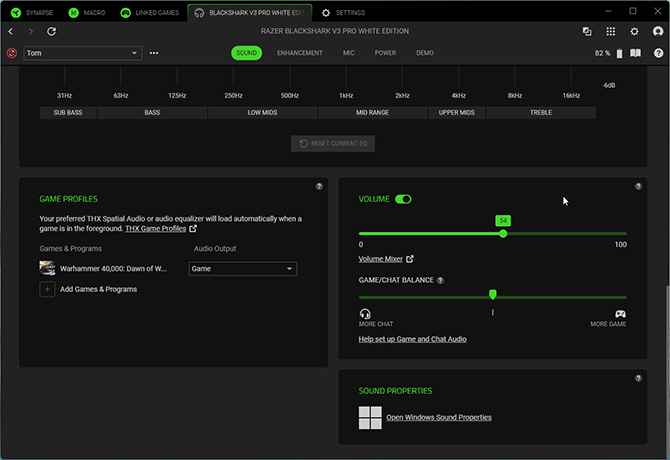Select the Sound section
670x460 pixels.
pos(247,53)
